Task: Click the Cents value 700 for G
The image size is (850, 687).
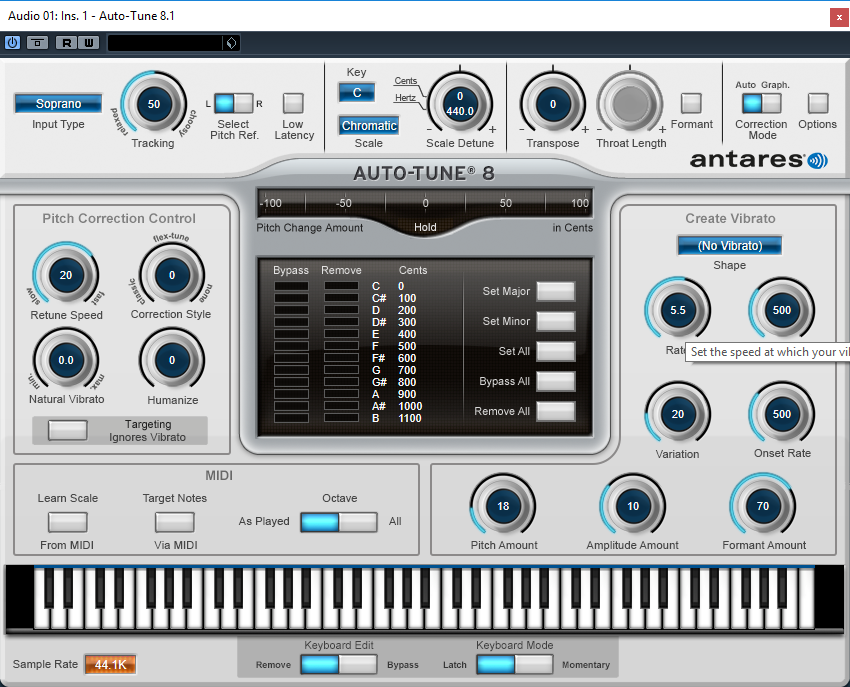Action: [407, 370]
